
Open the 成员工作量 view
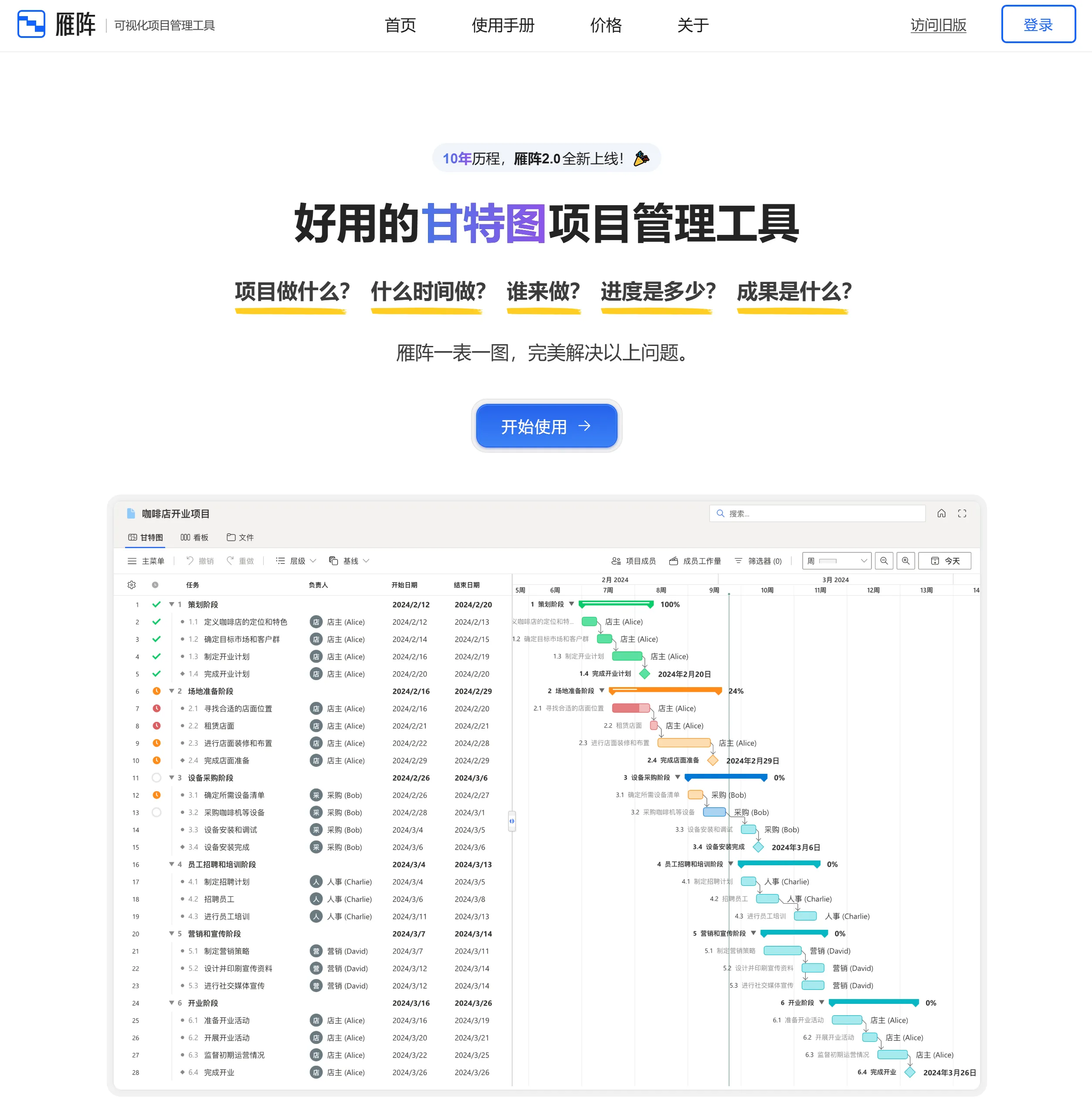click(x=695, y=561)
